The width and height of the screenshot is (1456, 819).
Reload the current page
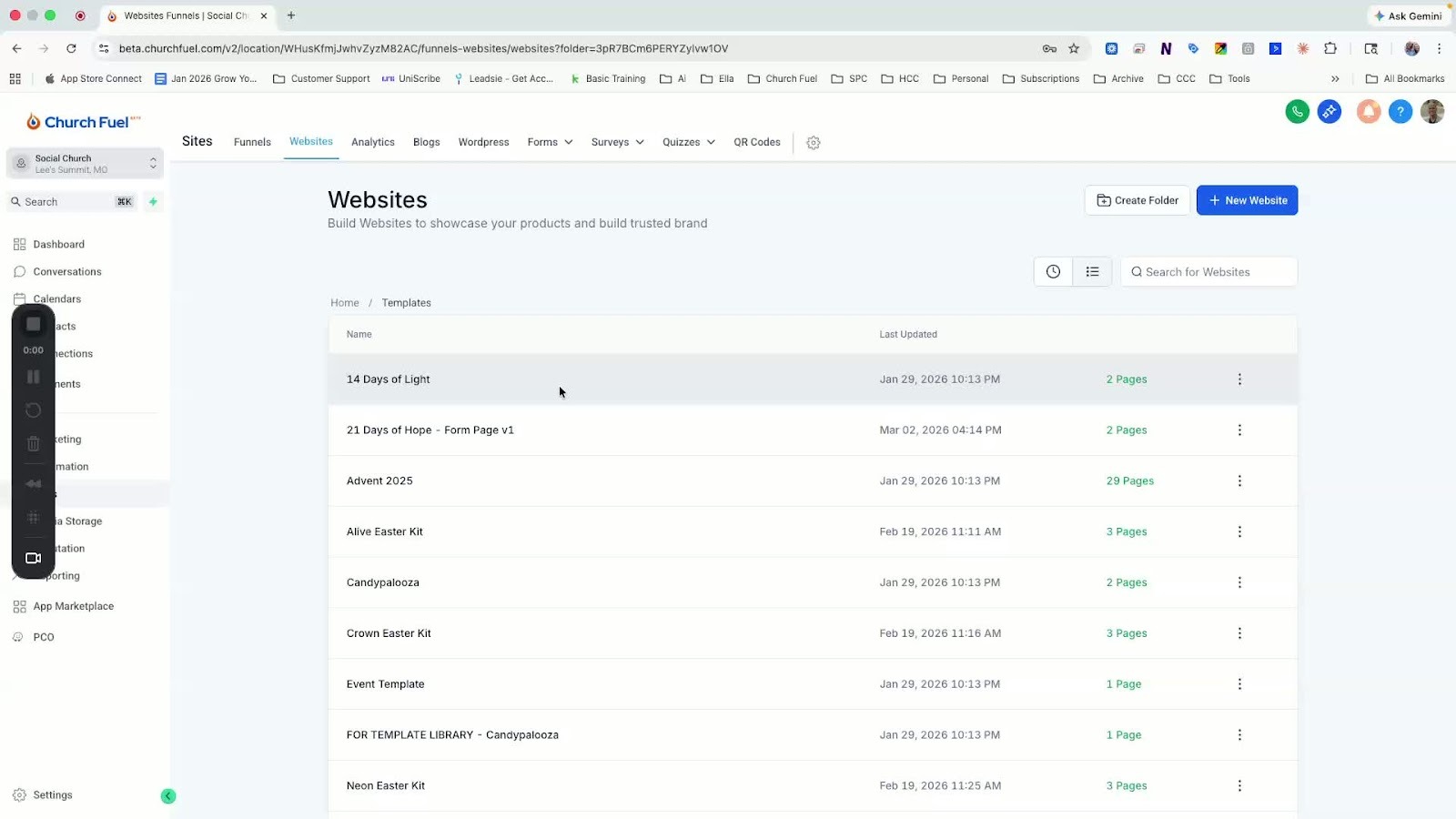(x=71, y=48)
